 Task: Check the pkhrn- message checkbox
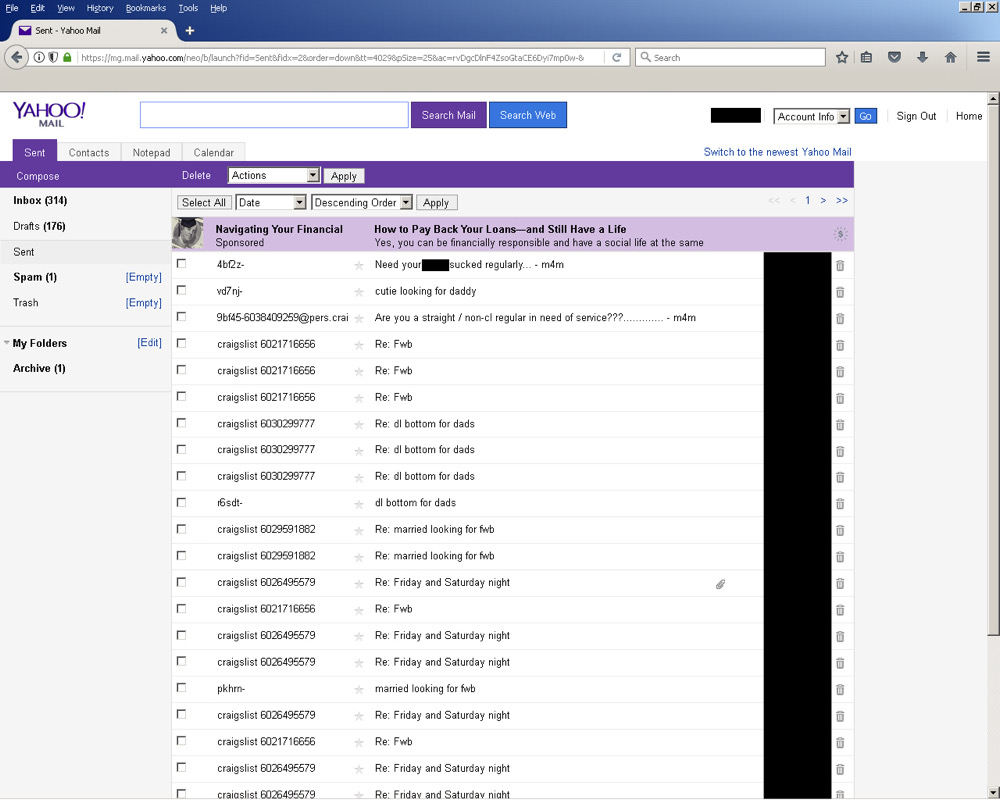[x=182, y=688]
